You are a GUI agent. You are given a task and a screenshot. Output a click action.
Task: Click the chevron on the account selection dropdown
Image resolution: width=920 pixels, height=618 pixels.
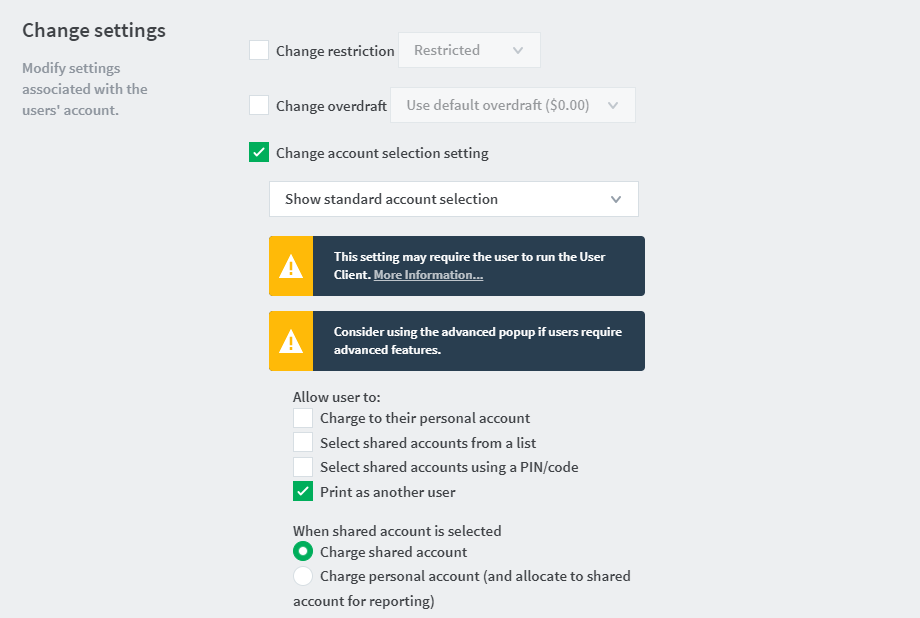[615, 200]
